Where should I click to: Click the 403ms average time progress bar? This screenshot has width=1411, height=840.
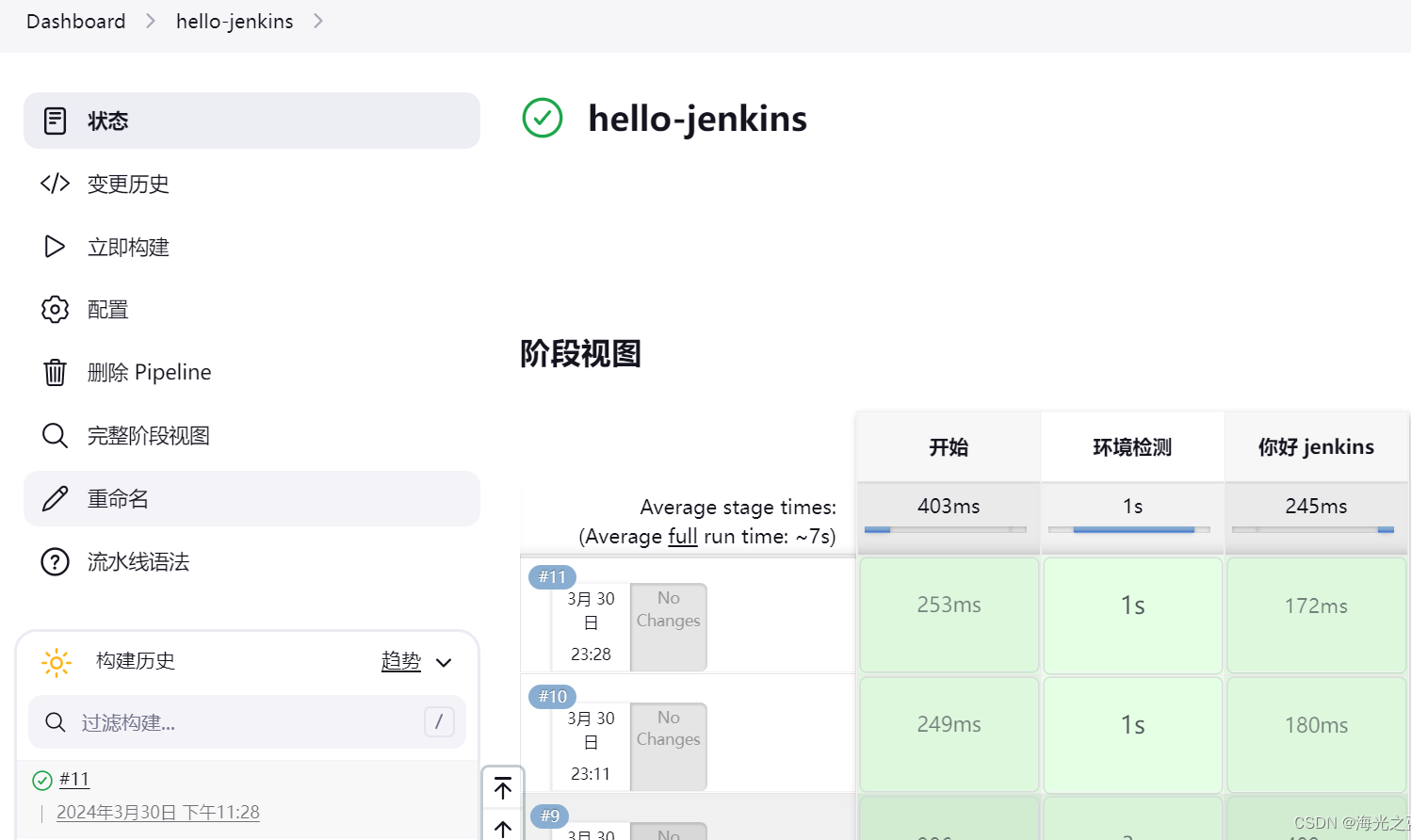pos(945,530)
